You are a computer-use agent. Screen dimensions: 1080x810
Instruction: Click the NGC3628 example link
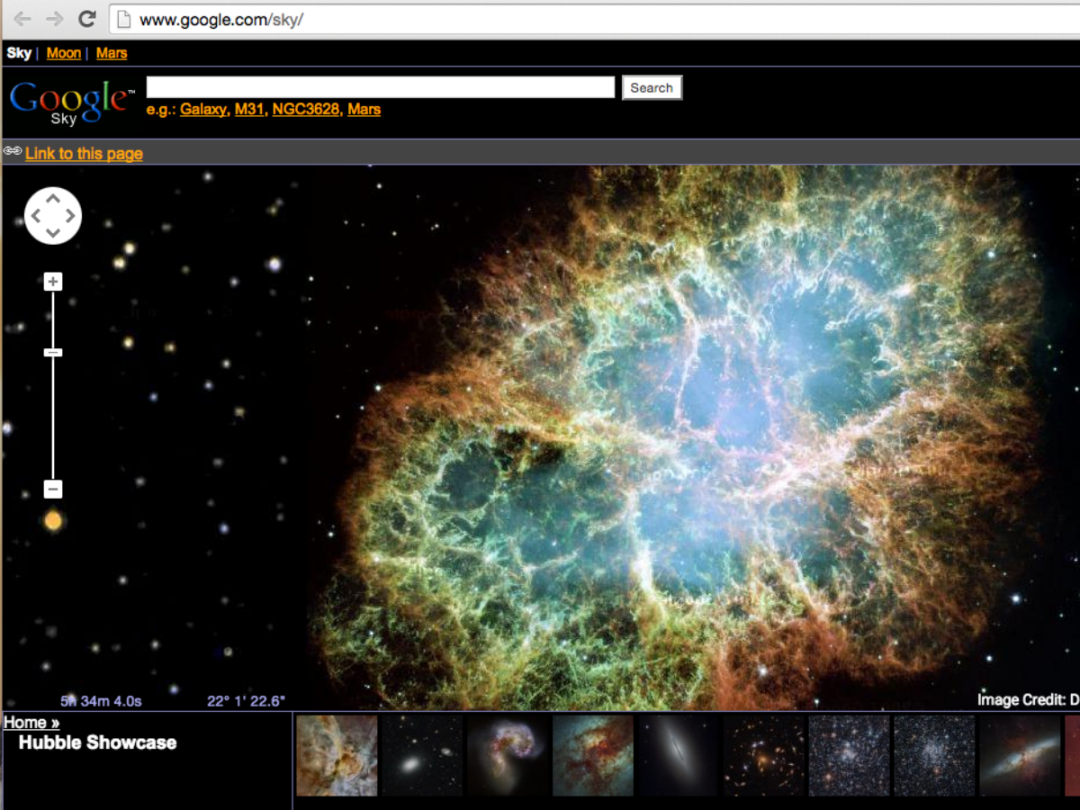pos(305,109)
